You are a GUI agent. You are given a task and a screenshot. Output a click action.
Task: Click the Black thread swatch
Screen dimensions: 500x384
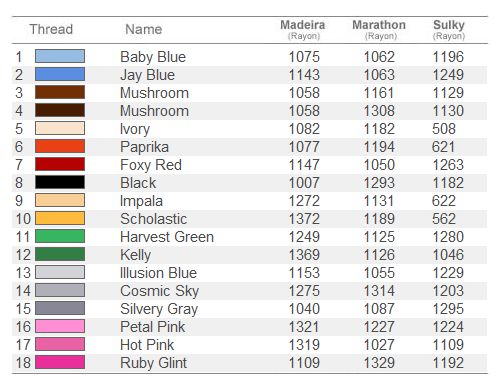pyautogui.click(x=60, y=182)
